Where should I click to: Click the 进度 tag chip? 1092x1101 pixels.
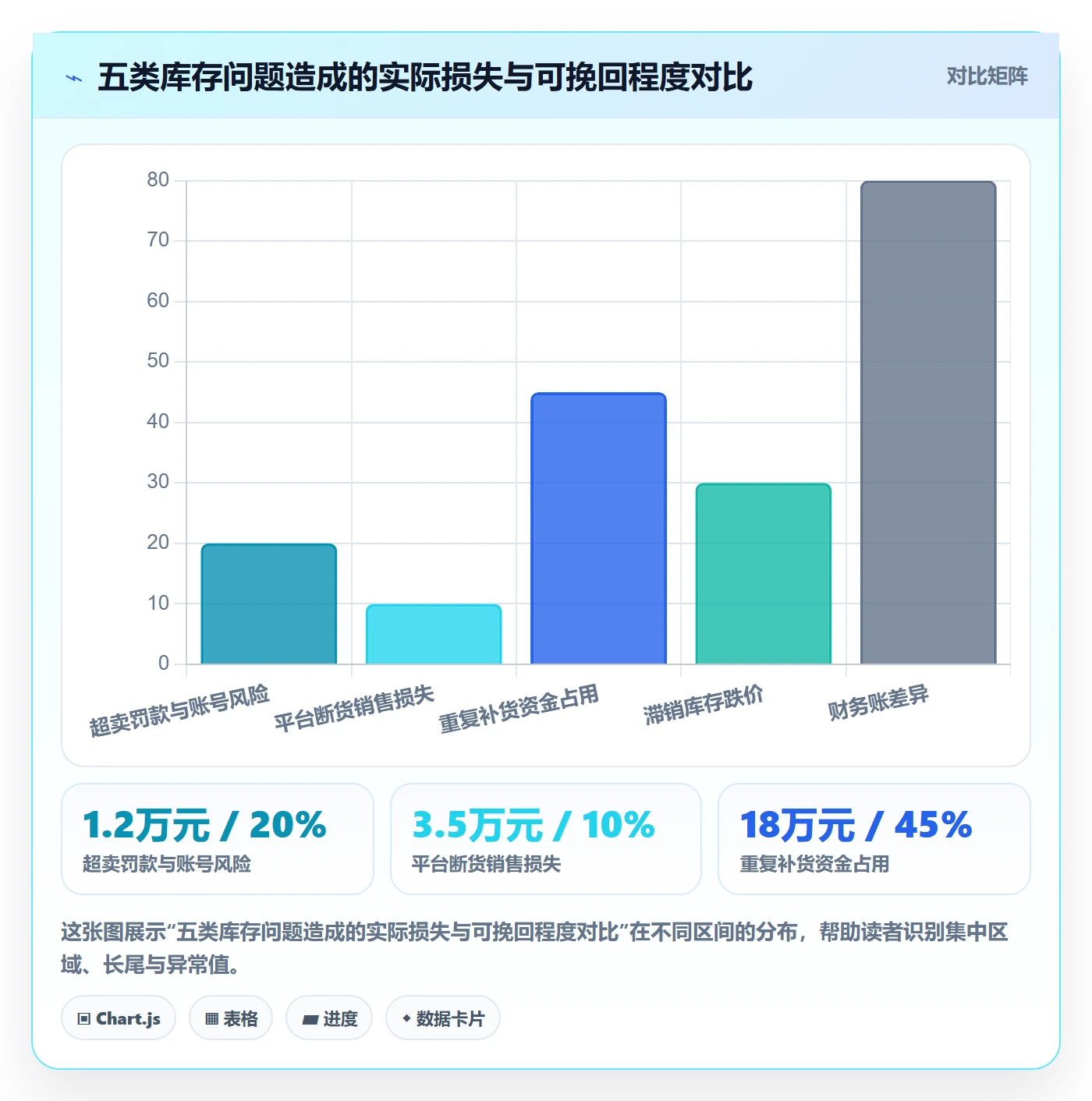329,1018
